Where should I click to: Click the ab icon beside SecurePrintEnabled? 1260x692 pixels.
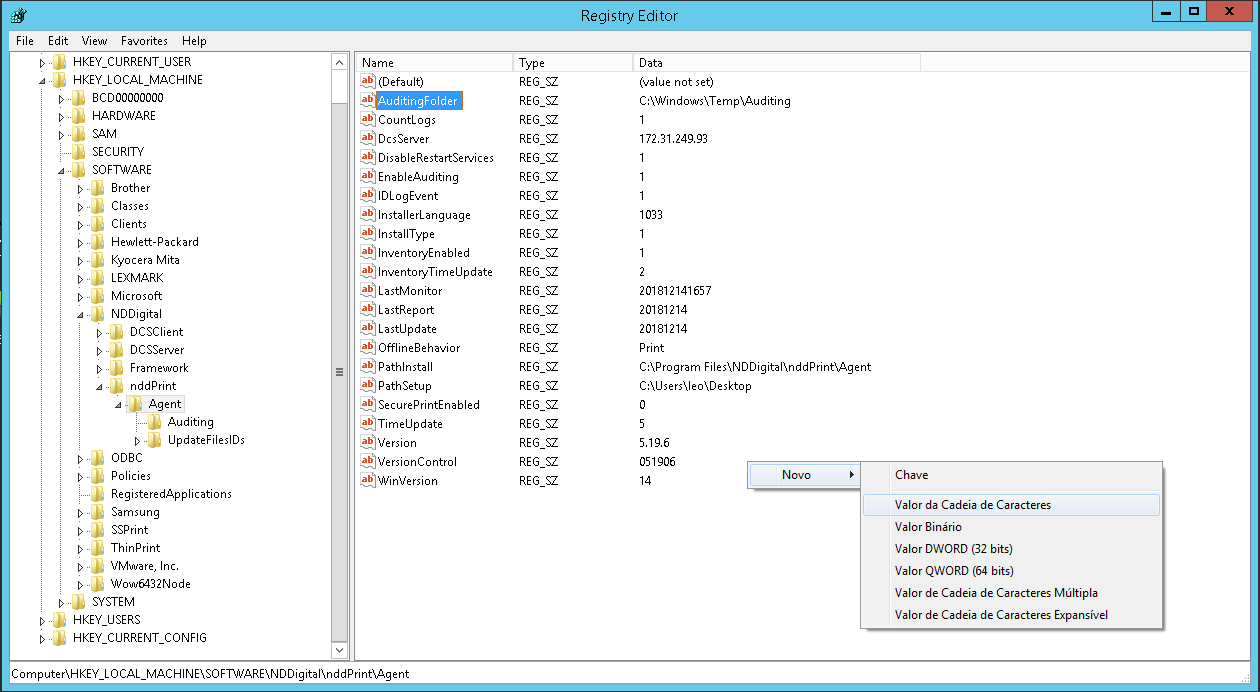coord(368,404)
